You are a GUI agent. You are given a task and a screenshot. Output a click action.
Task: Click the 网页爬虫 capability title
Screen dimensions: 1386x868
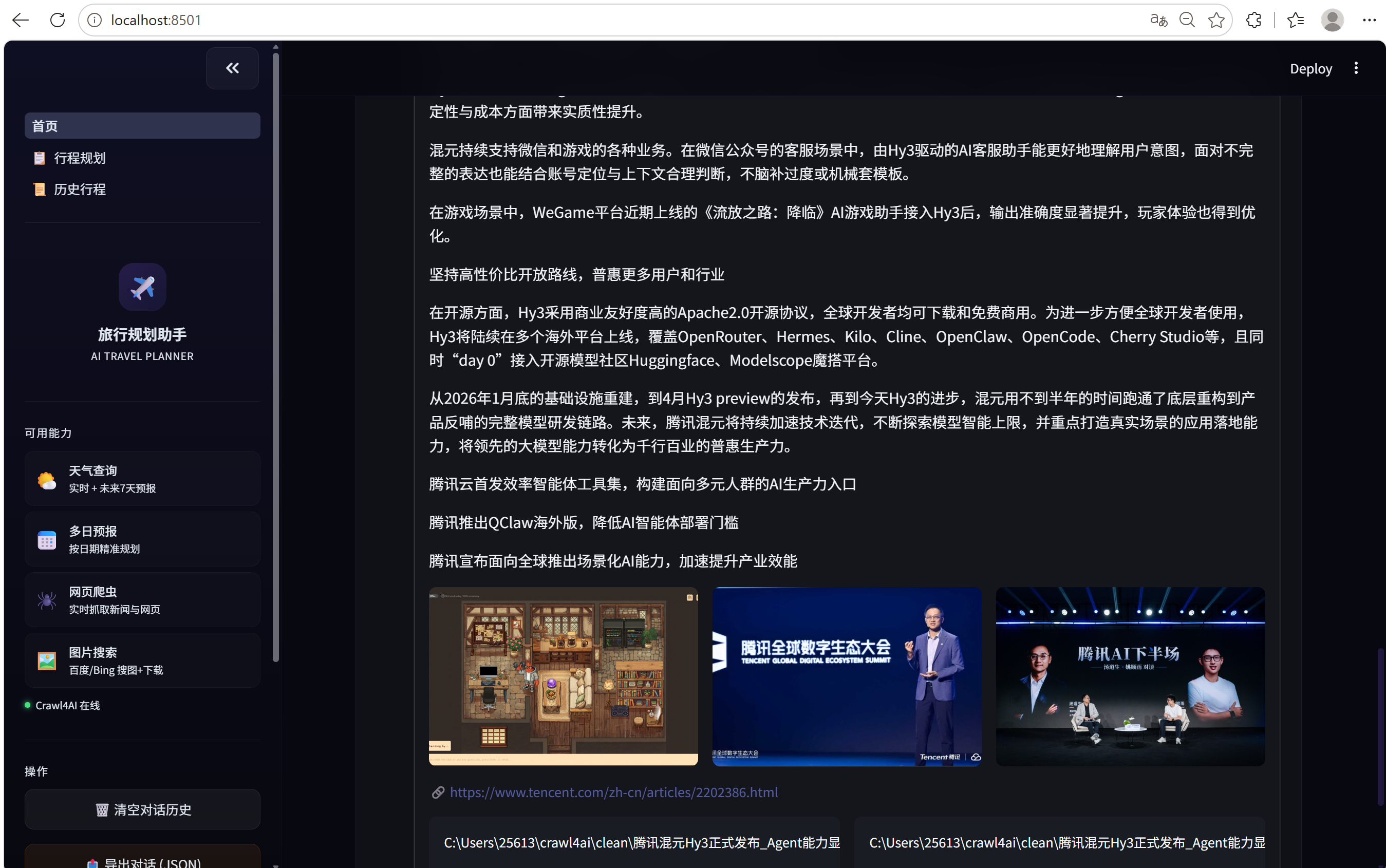tap(93, 592)
